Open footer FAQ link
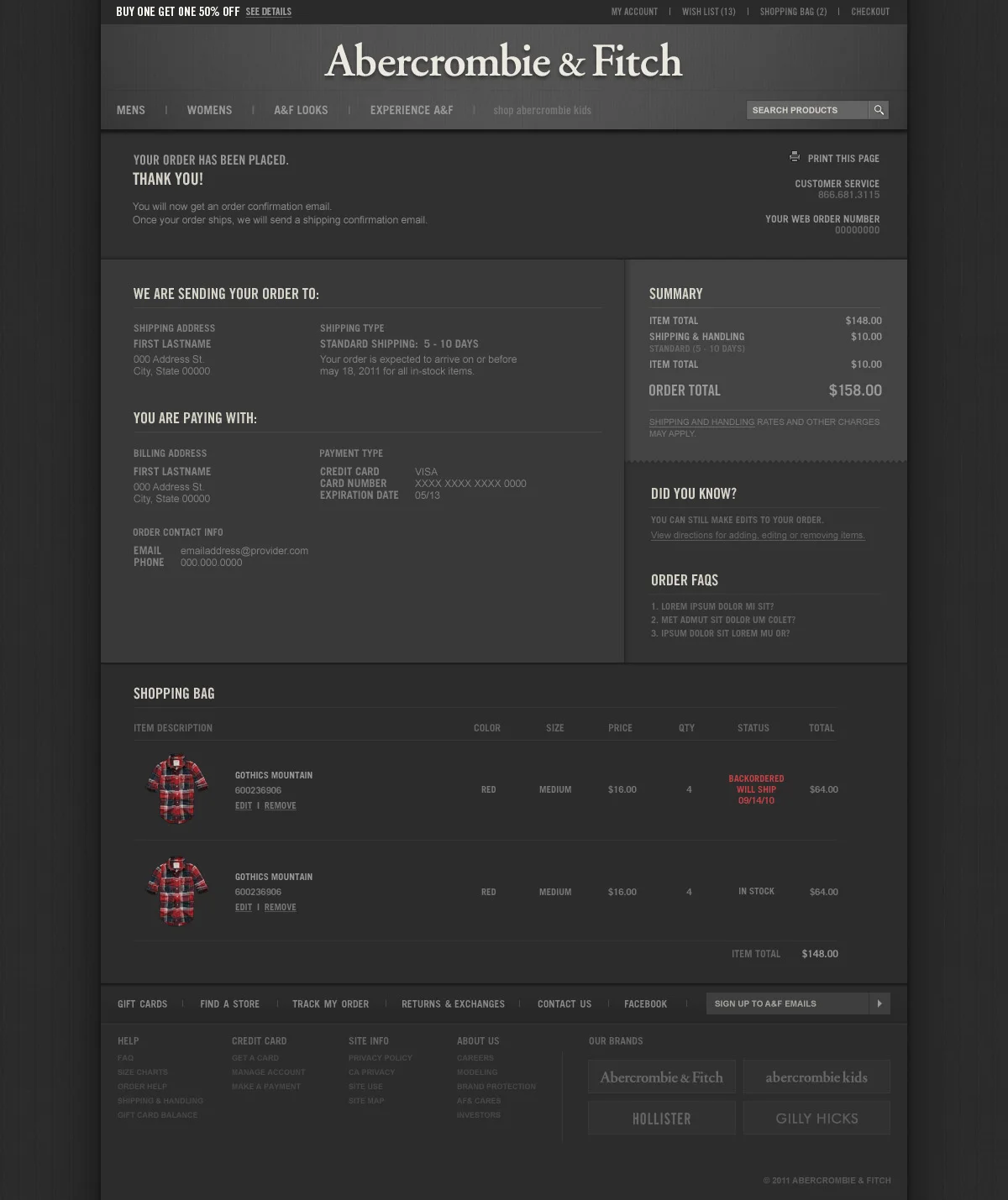 click(x=126, y=1058)
